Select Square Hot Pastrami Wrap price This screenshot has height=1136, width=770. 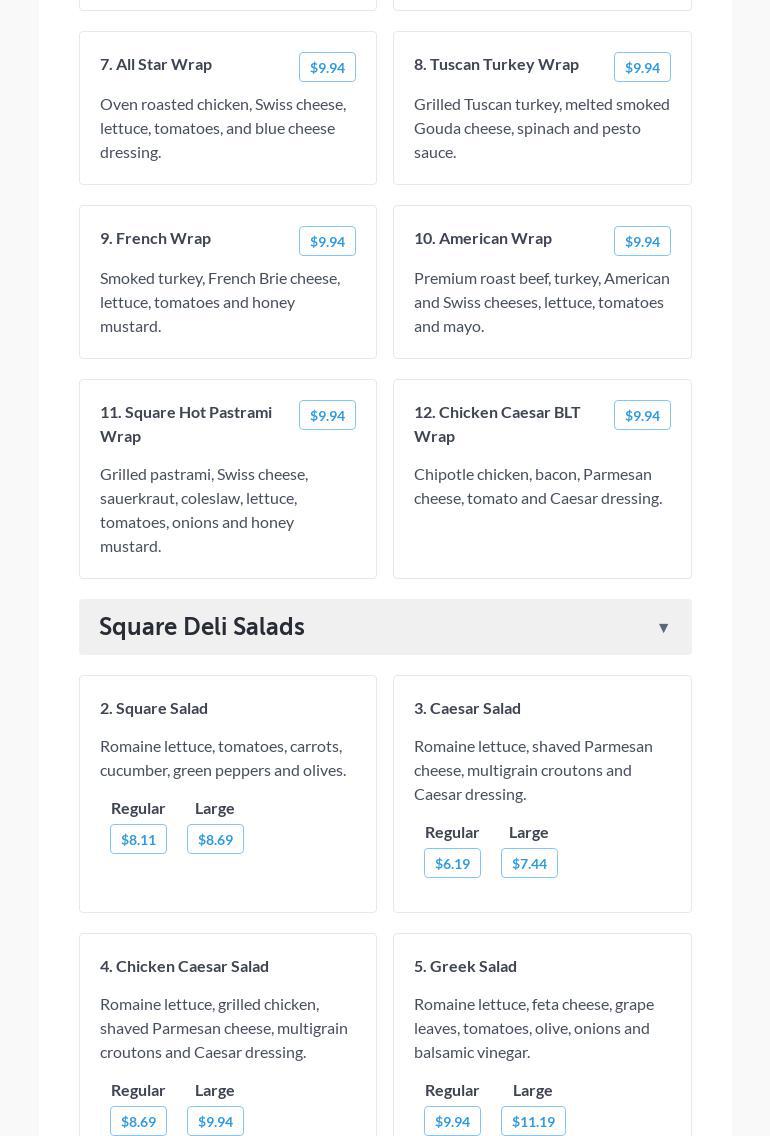(x=327, y=416)
